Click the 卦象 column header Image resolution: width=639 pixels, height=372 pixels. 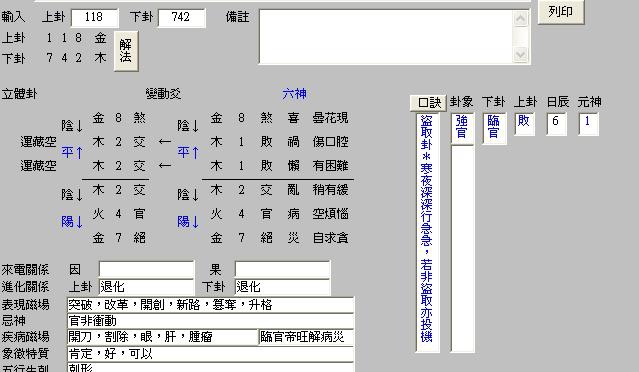tap(461, 102)
